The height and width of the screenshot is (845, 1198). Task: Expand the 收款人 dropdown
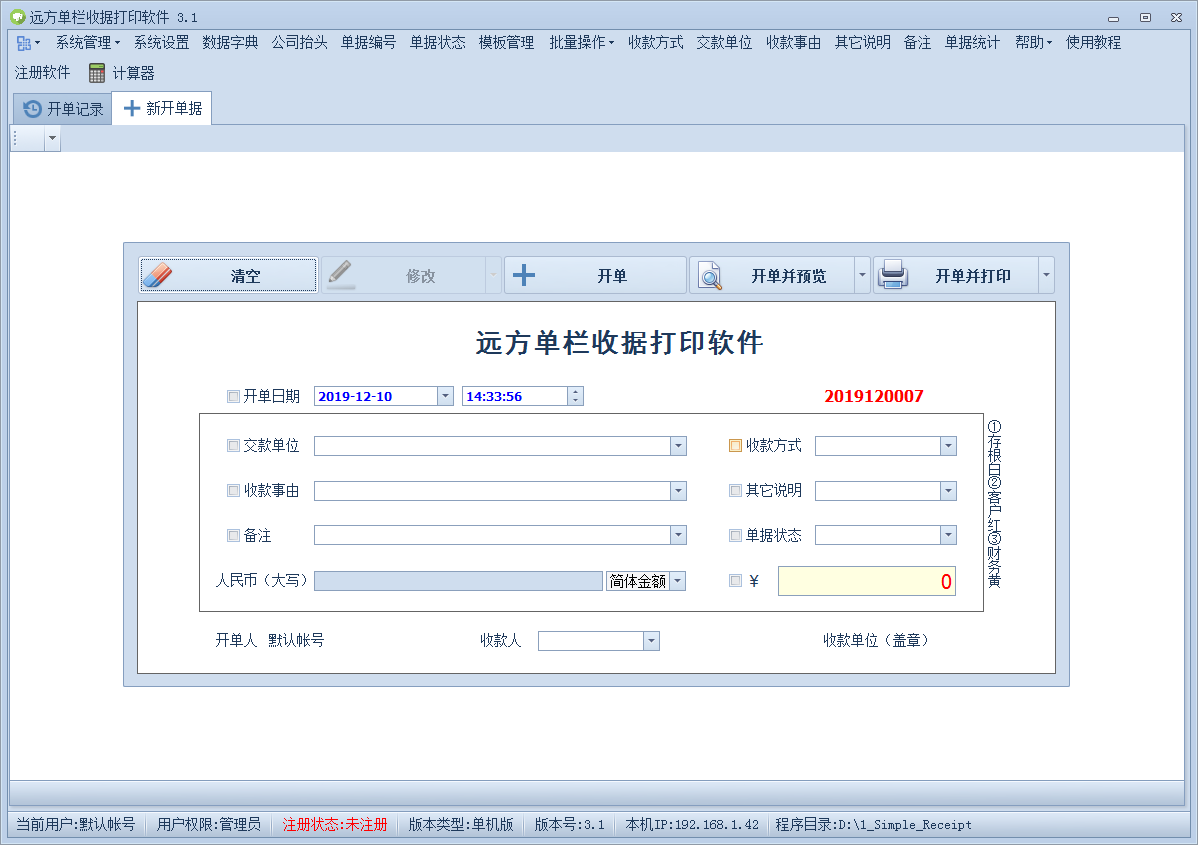(x=651, y=641)
